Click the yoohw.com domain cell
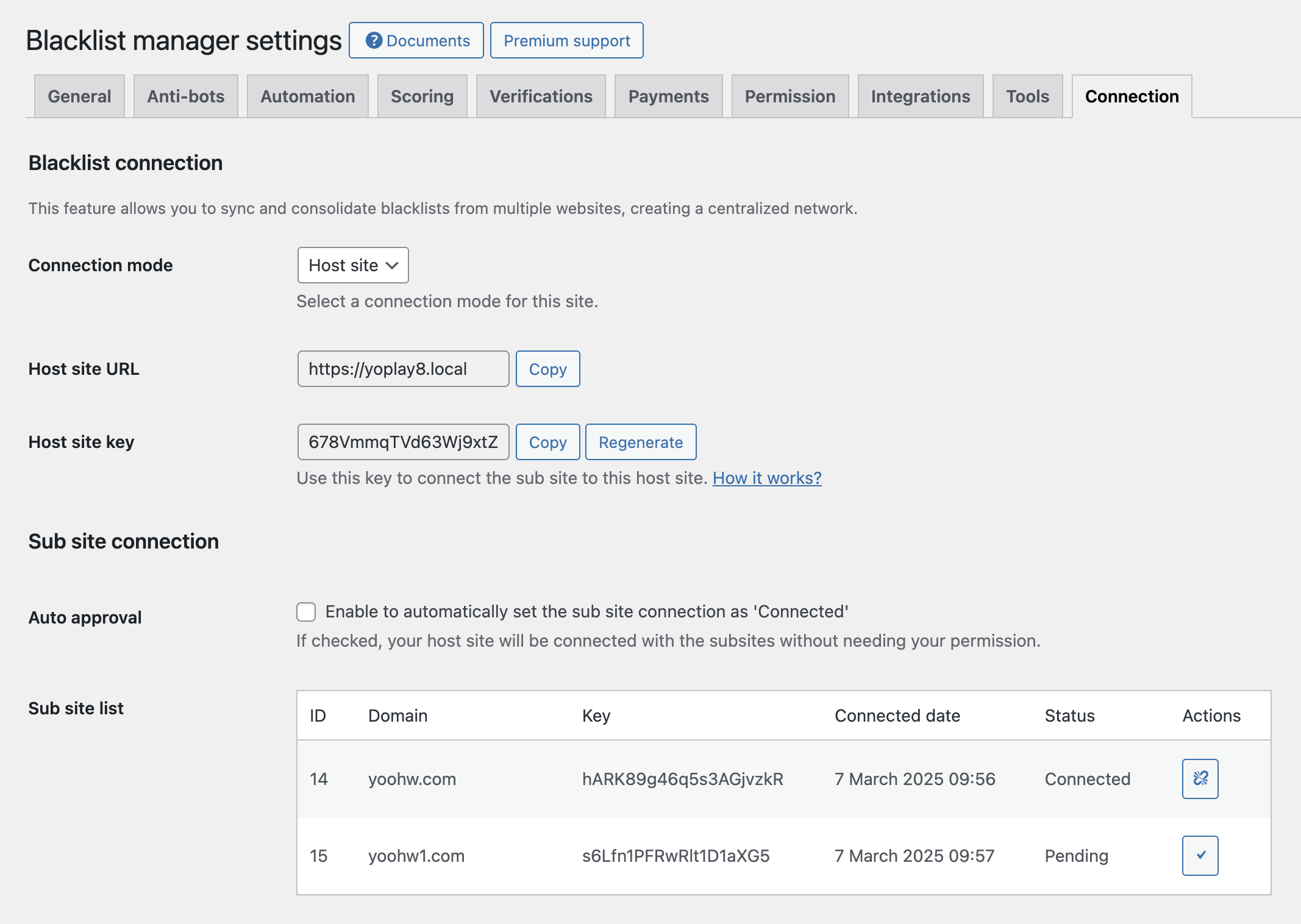1301x924 pixels. click(x=412, y=779)
